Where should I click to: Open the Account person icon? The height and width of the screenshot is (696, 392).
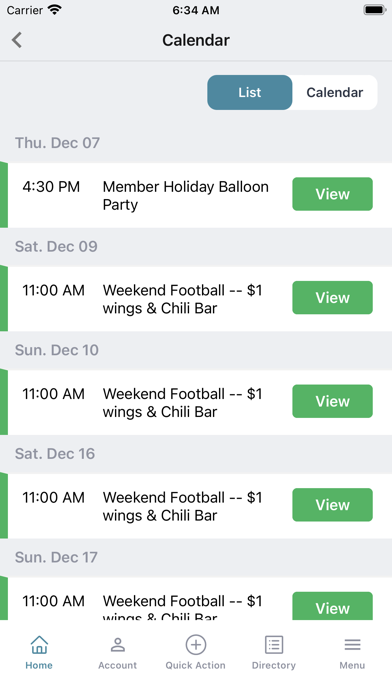coord(118,645)
